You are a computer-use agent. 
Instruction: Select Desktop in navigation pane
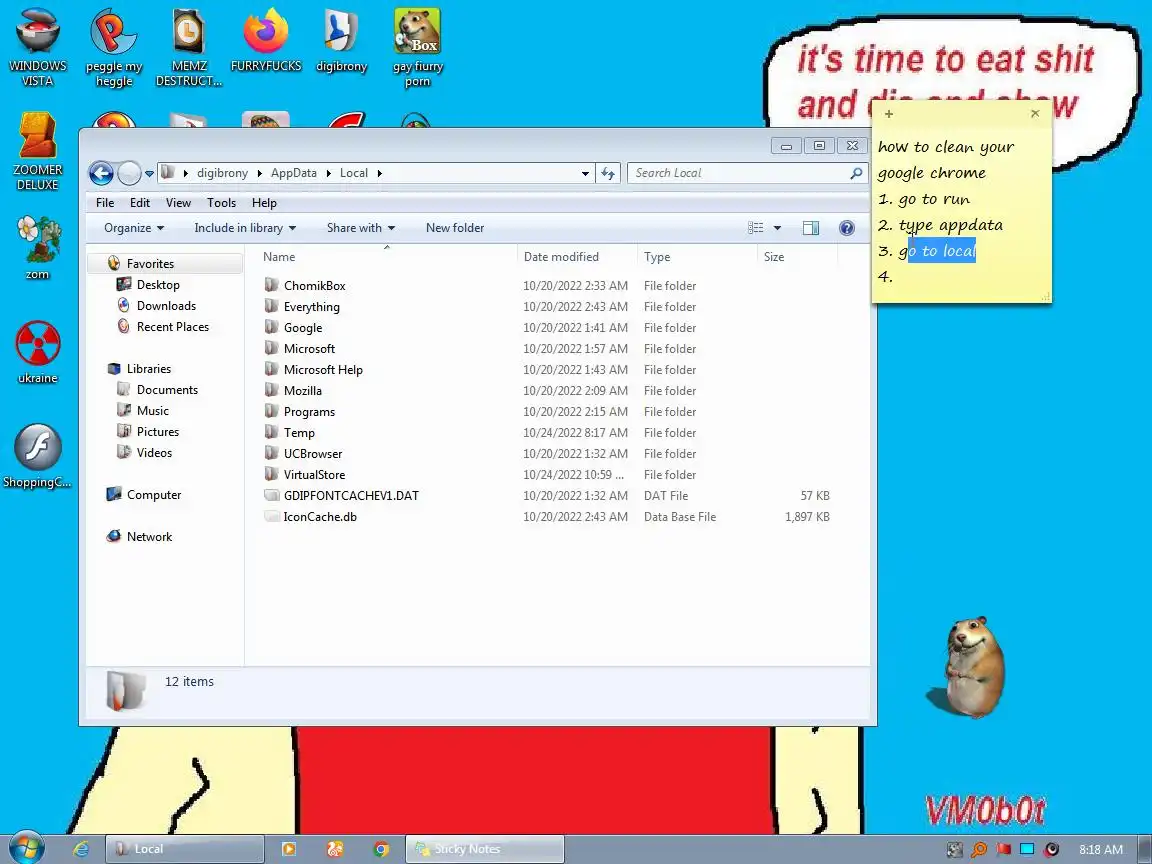click(x=158, y=285)
